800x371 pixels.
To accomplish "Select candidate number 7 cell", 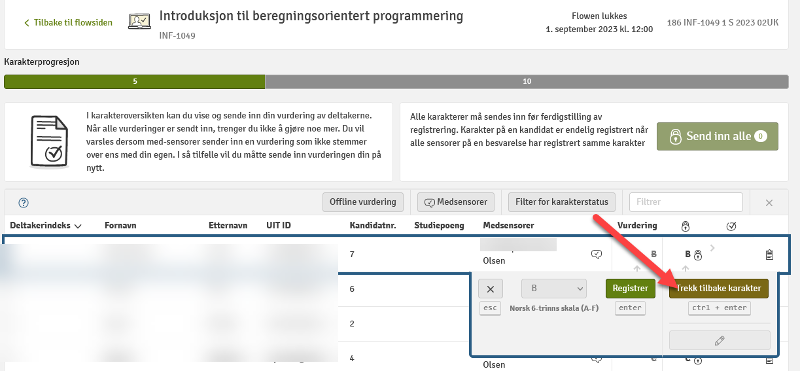I will click(352, 254).
